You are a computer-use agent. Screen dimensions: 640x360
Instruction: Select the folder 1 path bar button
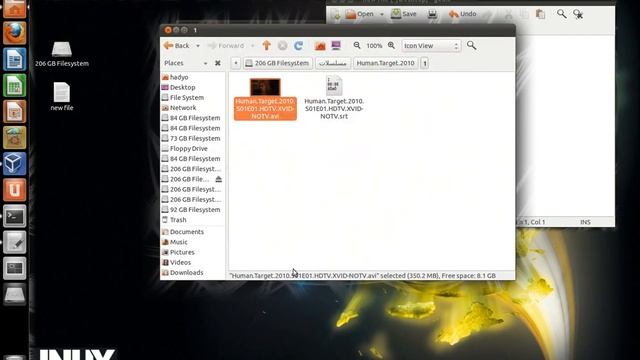pyautogui.click(x=424, y=63)
